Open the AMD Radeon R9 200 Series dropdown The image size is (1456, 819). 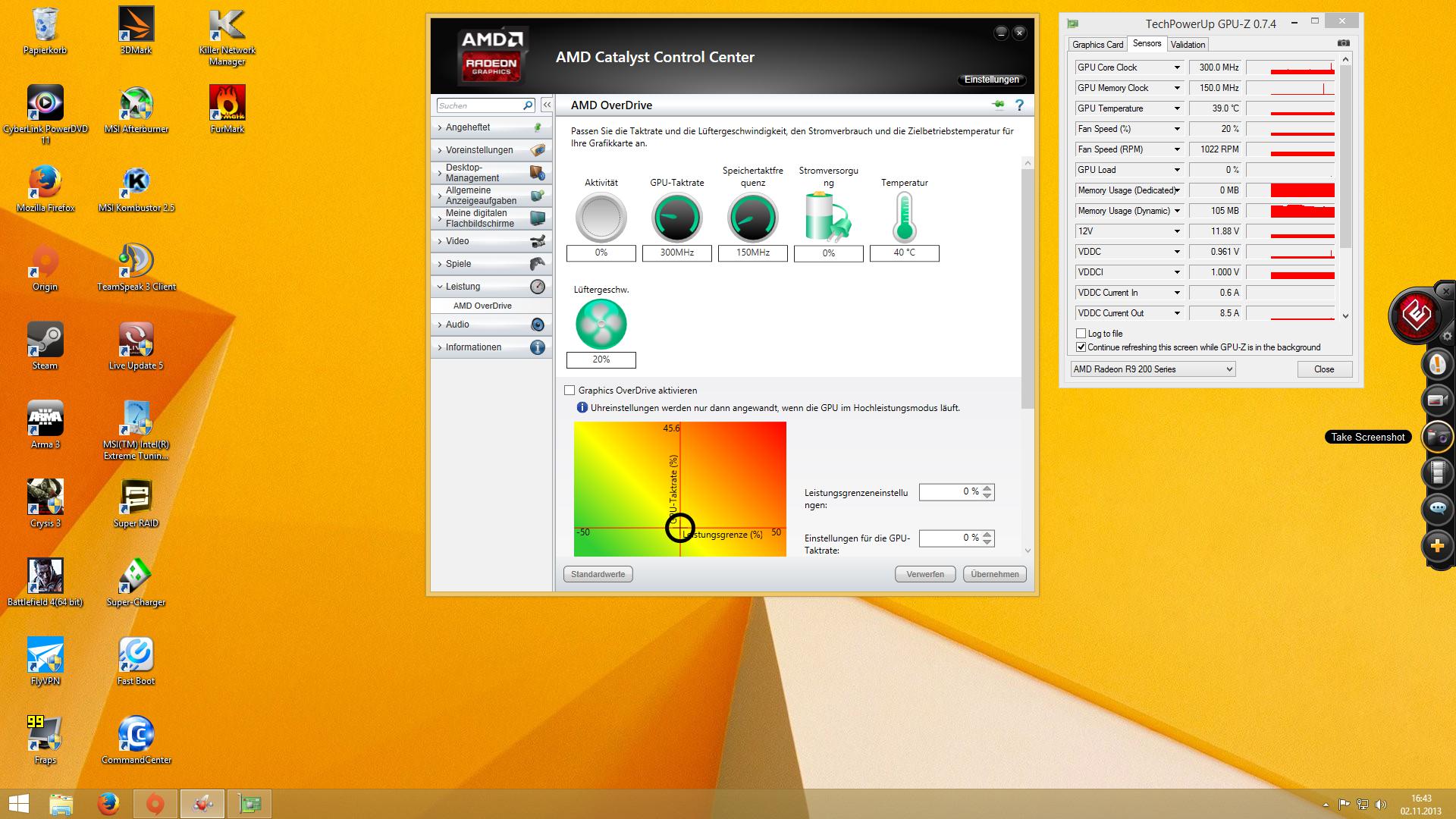(x=1153, y=369)
